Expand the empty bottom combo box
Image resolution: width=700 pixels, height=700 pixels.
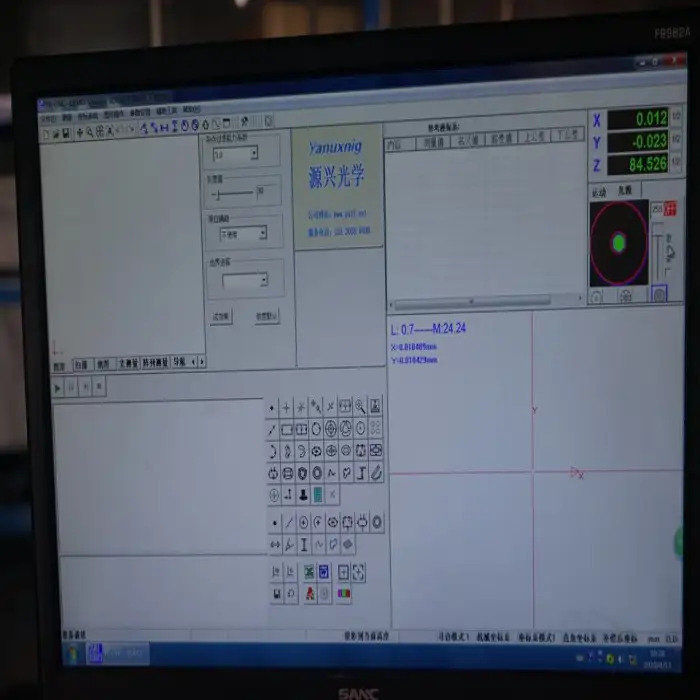263,281
